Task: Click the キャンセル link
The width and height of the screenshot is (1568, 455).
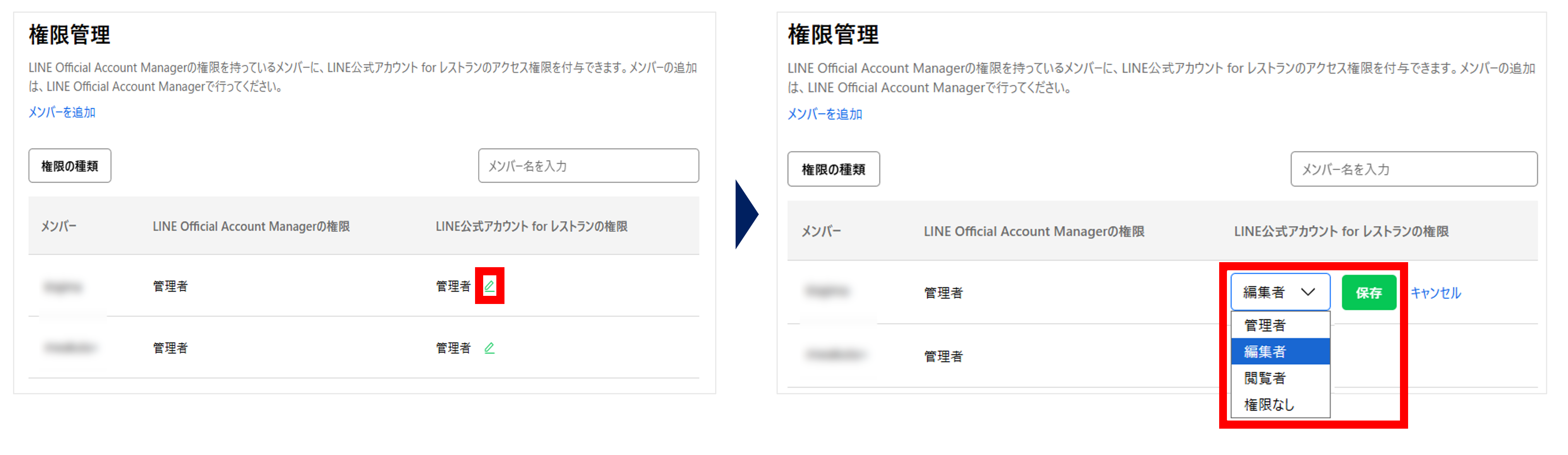Action: click(x=1435, y=293)
